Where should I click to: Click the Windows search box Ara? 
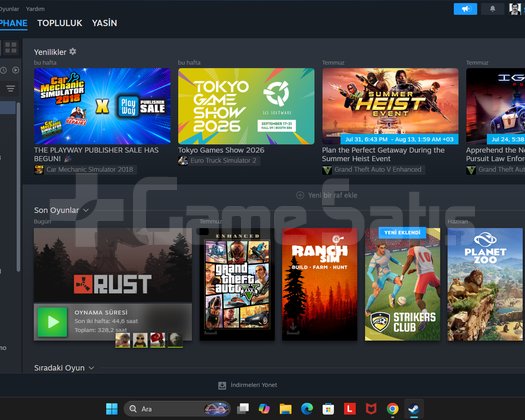click(177, 409)
